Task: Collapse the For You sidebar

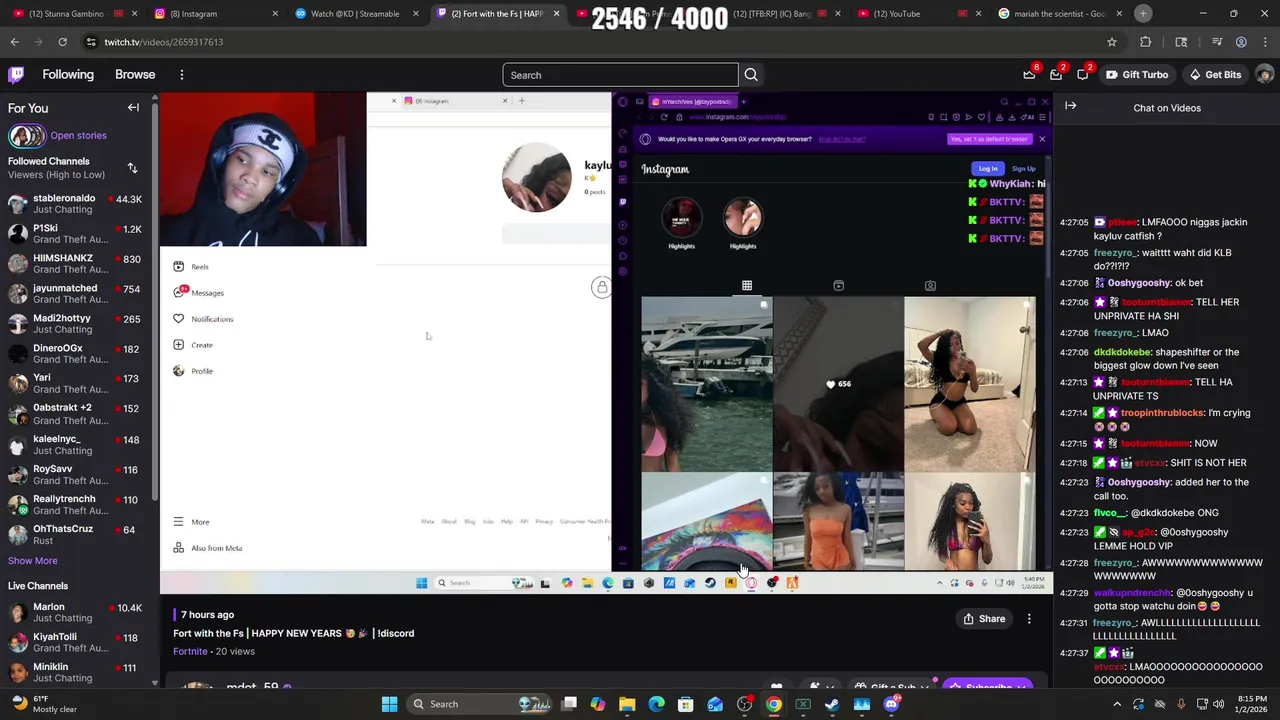Action: (x=133, y=108)
